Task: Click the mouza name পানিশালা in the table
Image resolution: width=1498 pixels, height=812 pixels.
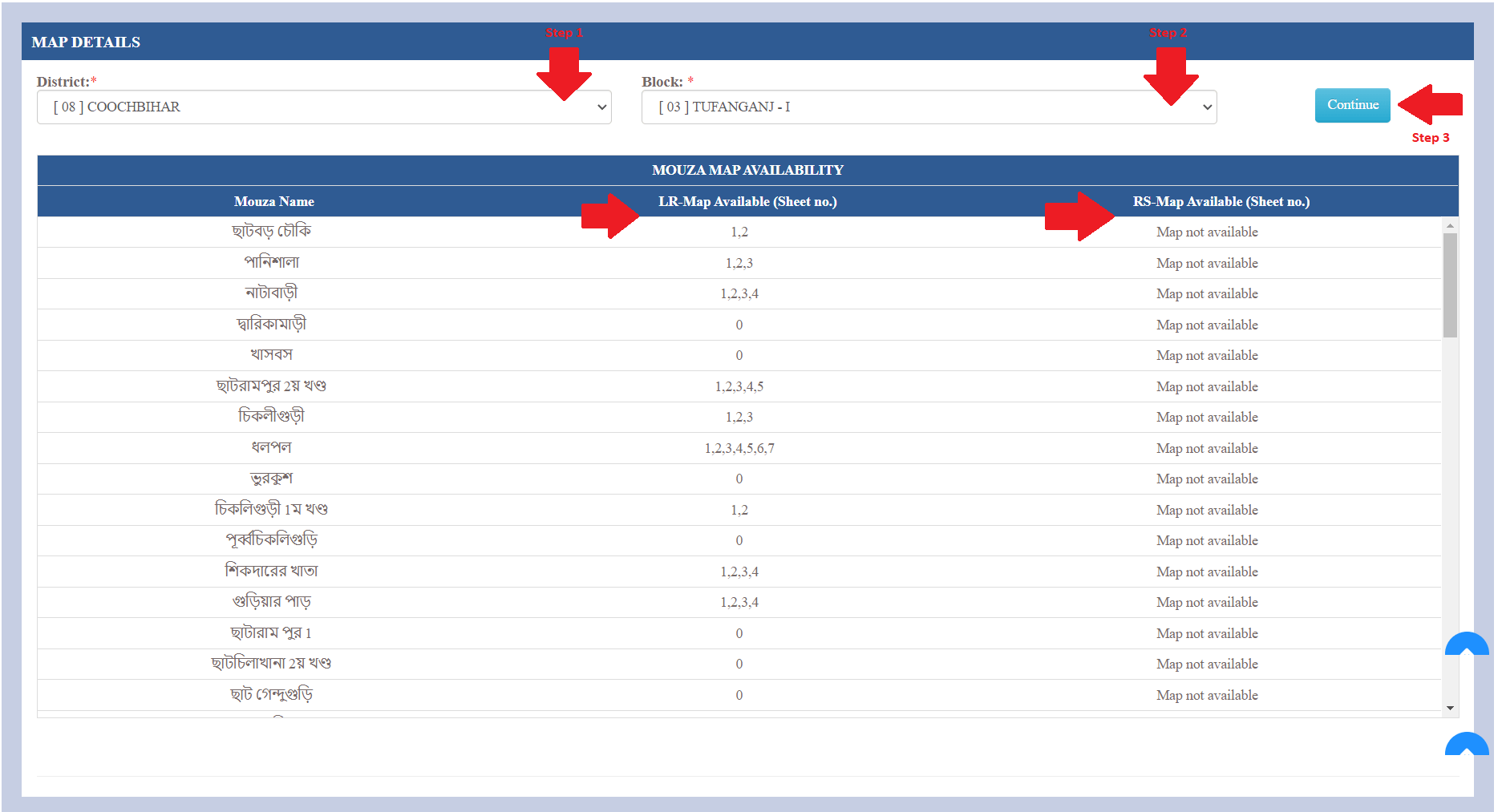Action: (x=271, y=263)
